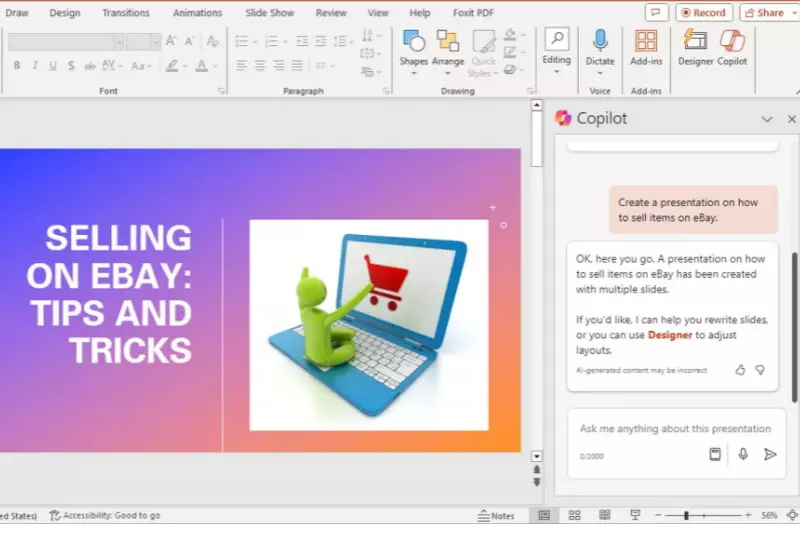The height and width of the screenshot is (533, 800).
Task: Decrease list indent level
Action: click(x=302, y=41)
